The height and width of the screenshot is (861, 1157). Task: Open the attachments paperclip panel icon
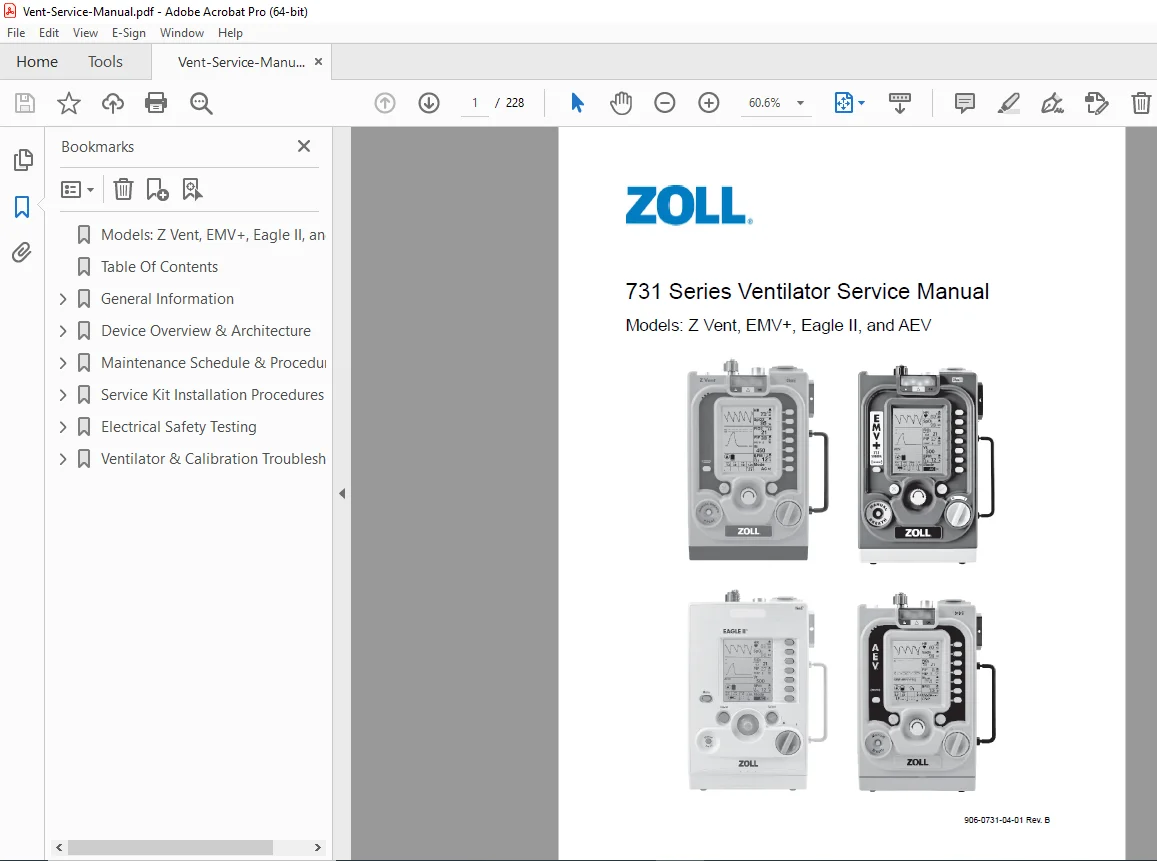point(22,253)
